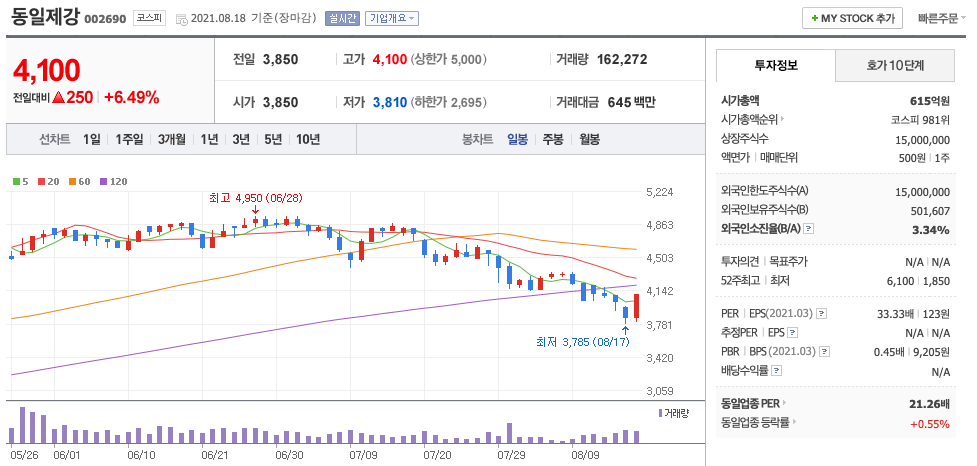The width and height of the screenshot is (977, 466).
Task: Click the 거래대금 value 645 백만
Action: pyautogui.click(x=631, y=102)
